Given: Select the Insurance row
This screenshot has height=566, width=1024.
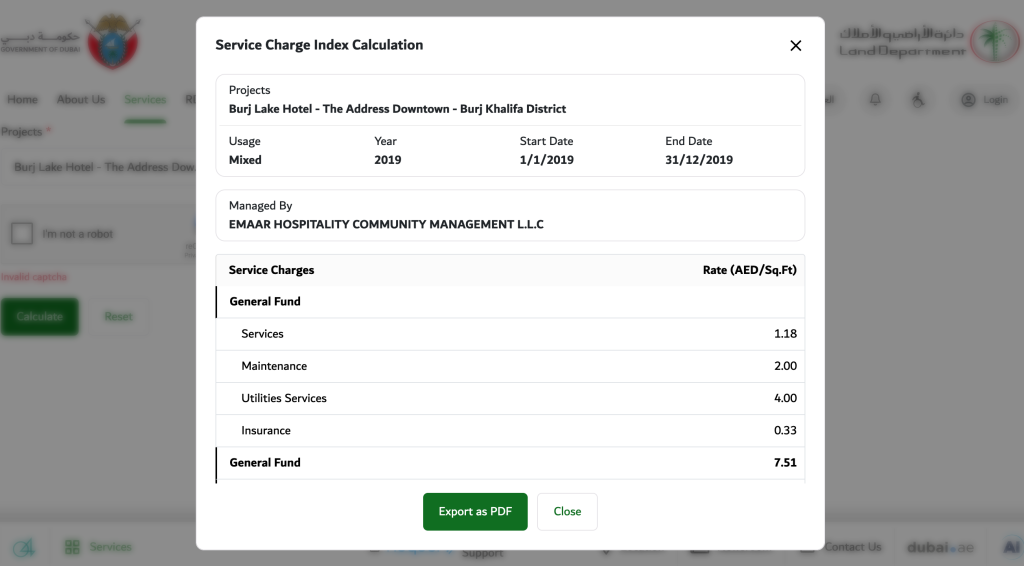Looking at the screenshot, I should pos(510,430).
